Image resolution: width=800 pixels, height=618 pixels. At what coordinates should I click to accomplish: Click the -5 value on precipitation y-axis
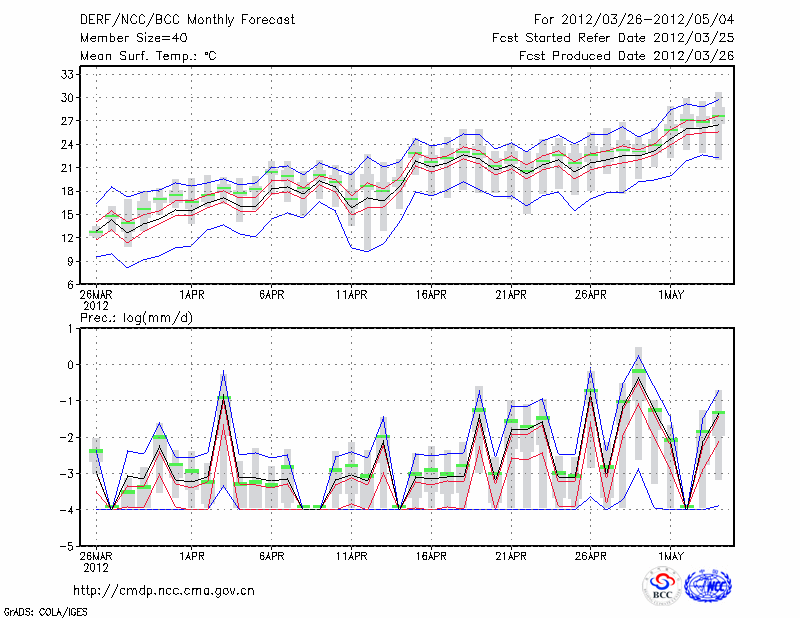(67, 547)
